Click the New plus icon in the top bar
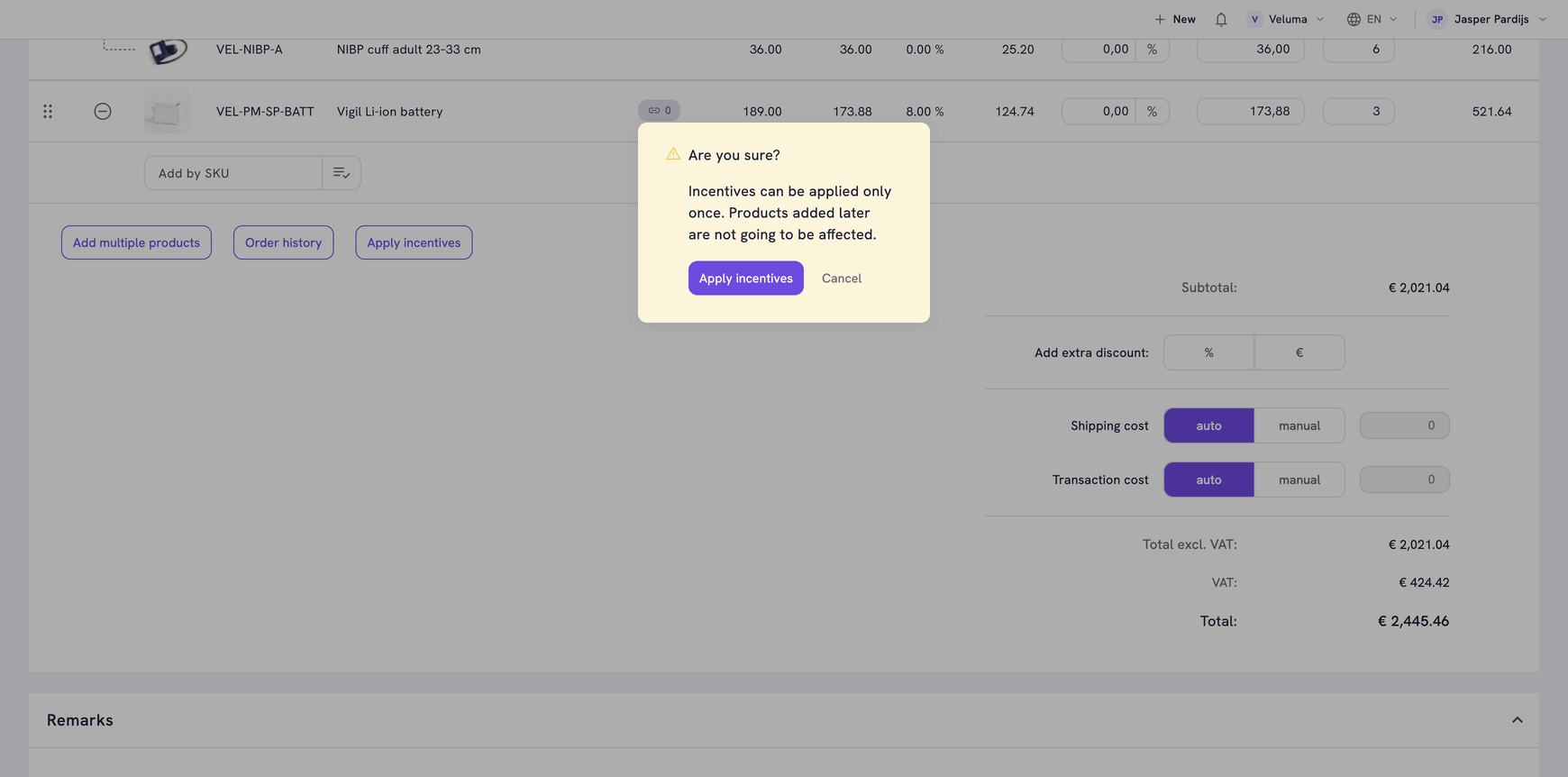 [x=1160, y=19]
